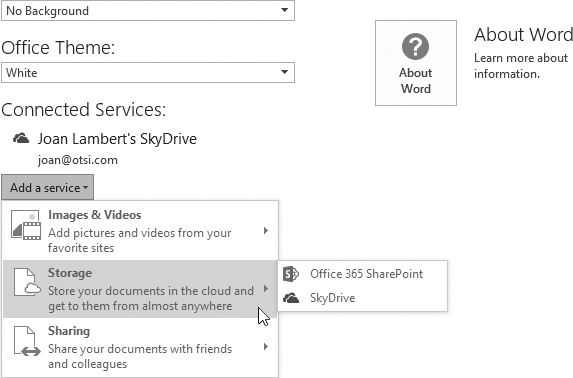Choose Office 365 SharePoint from the submenu

363,274
